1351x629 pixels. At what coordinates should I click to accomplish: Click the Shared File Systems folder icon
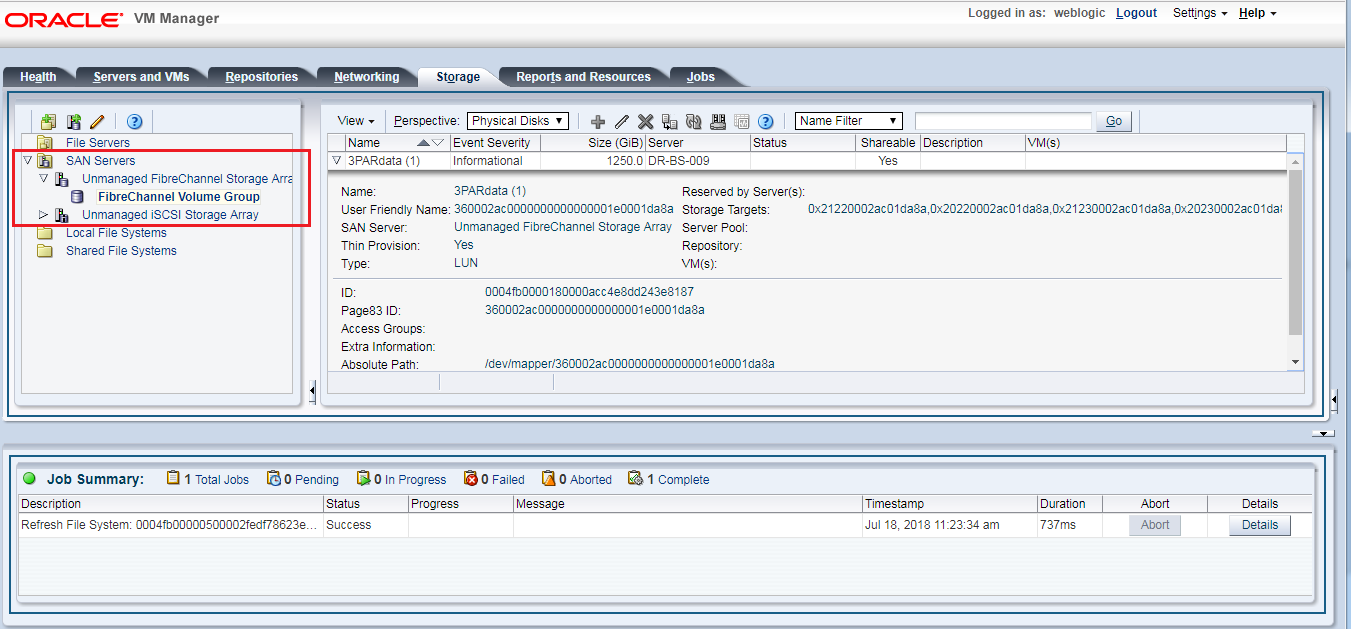tap(45, 251)
